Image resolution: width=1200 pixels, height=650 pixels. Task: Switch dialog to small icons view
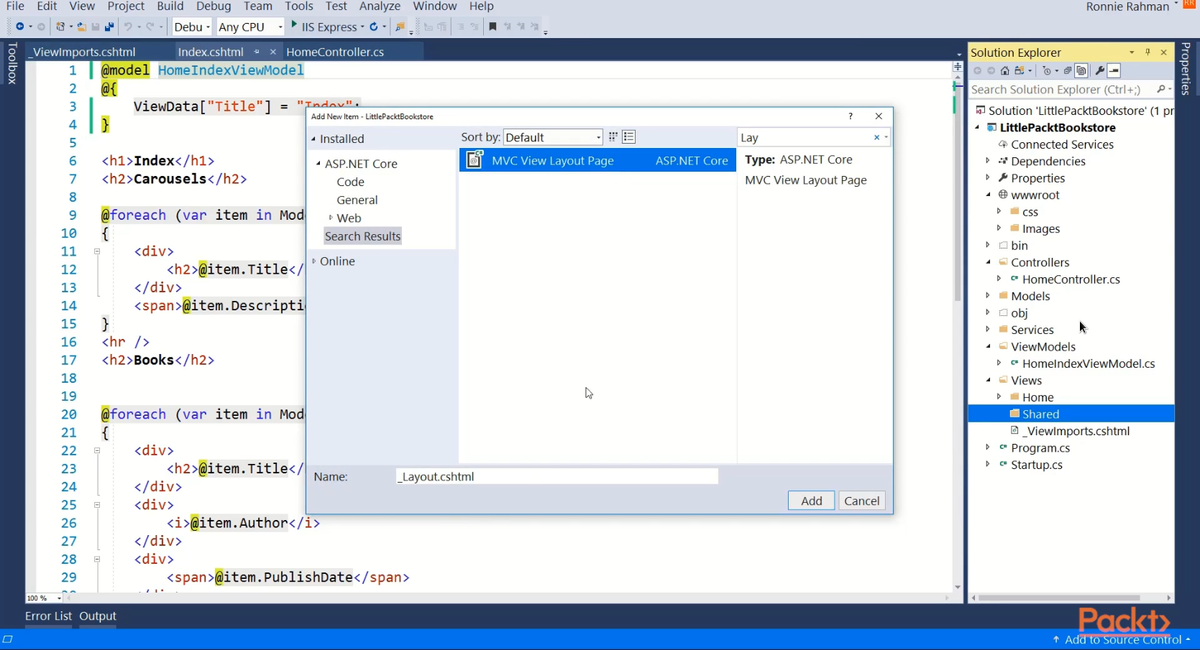coord(613,137)
